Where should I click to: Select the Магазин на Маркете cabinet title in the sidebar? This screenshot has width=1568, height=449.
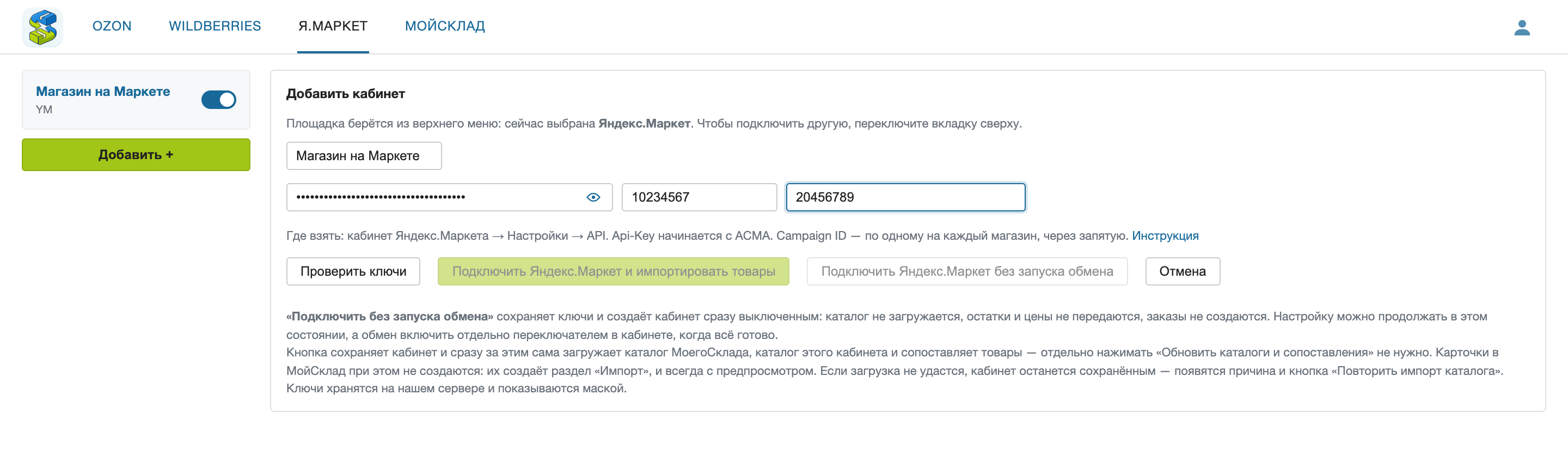(x=103, y=92)
